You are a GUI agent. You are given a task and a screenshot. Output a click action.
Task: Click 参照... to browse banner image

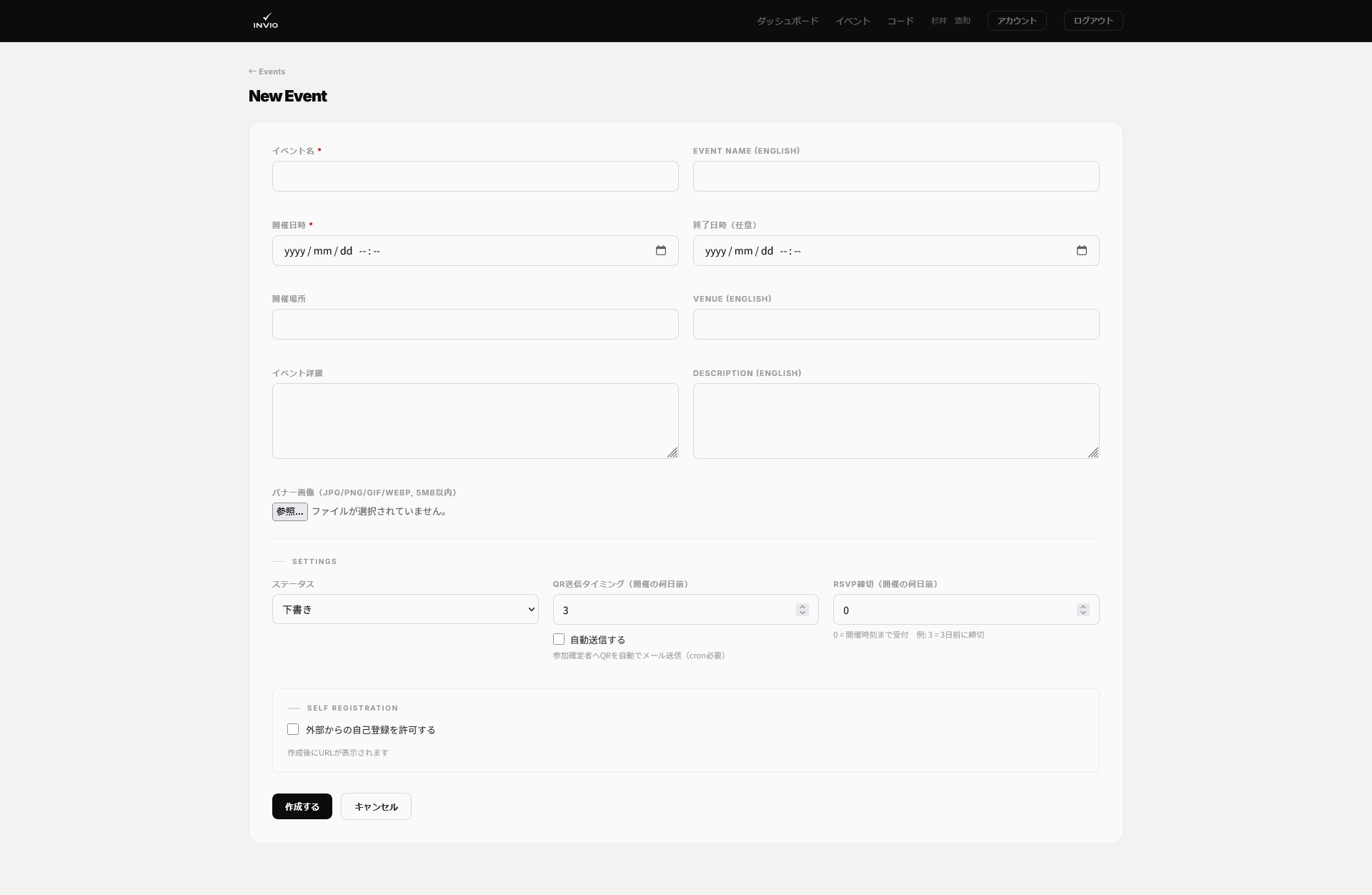tap(289, 512)
